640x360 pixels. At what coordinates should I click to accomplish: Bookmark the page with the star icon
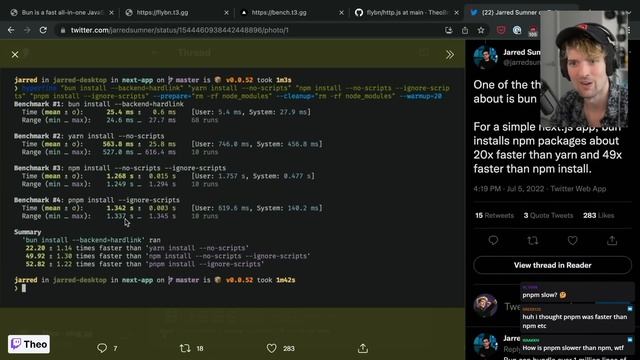tap(481, 30)
